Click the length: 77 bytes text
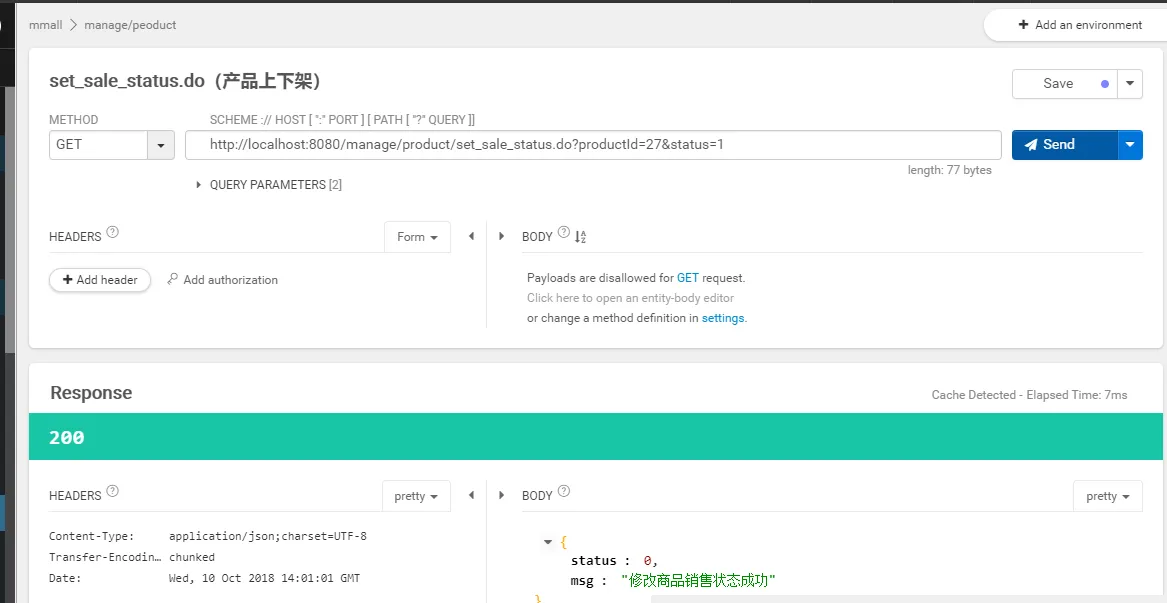This screenshot has height=603, width=1167. coord(950,170)
